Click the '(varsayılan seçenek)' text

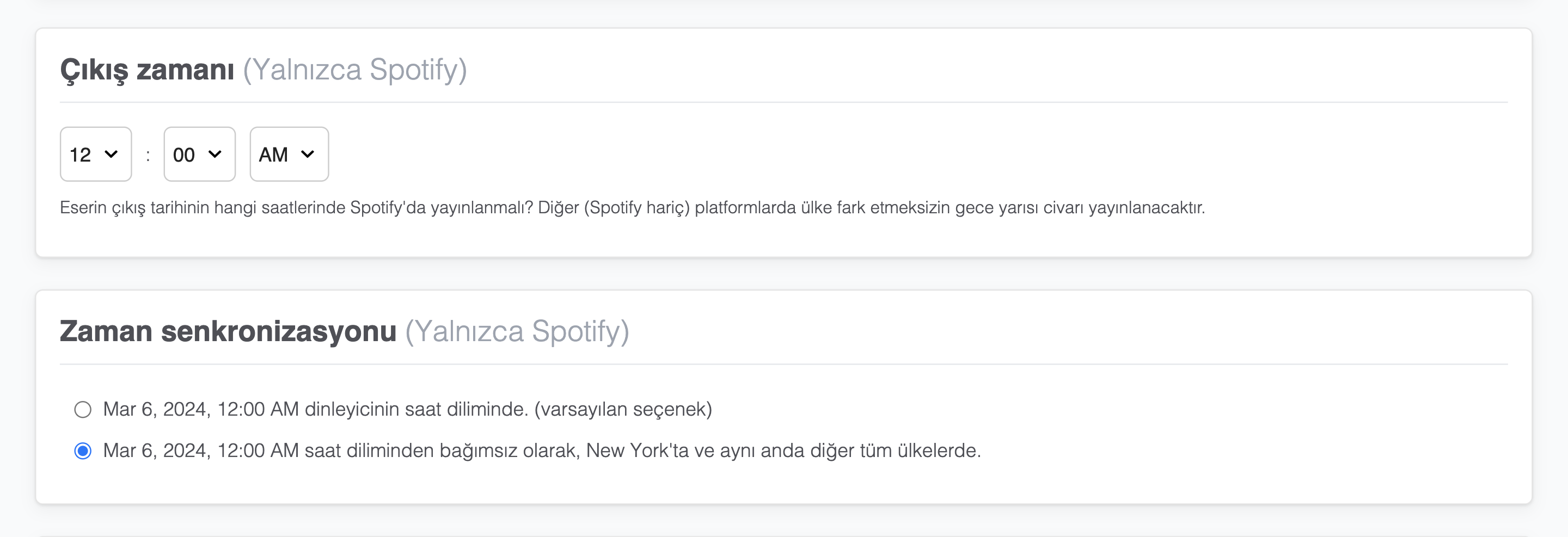tap(623, 409)
